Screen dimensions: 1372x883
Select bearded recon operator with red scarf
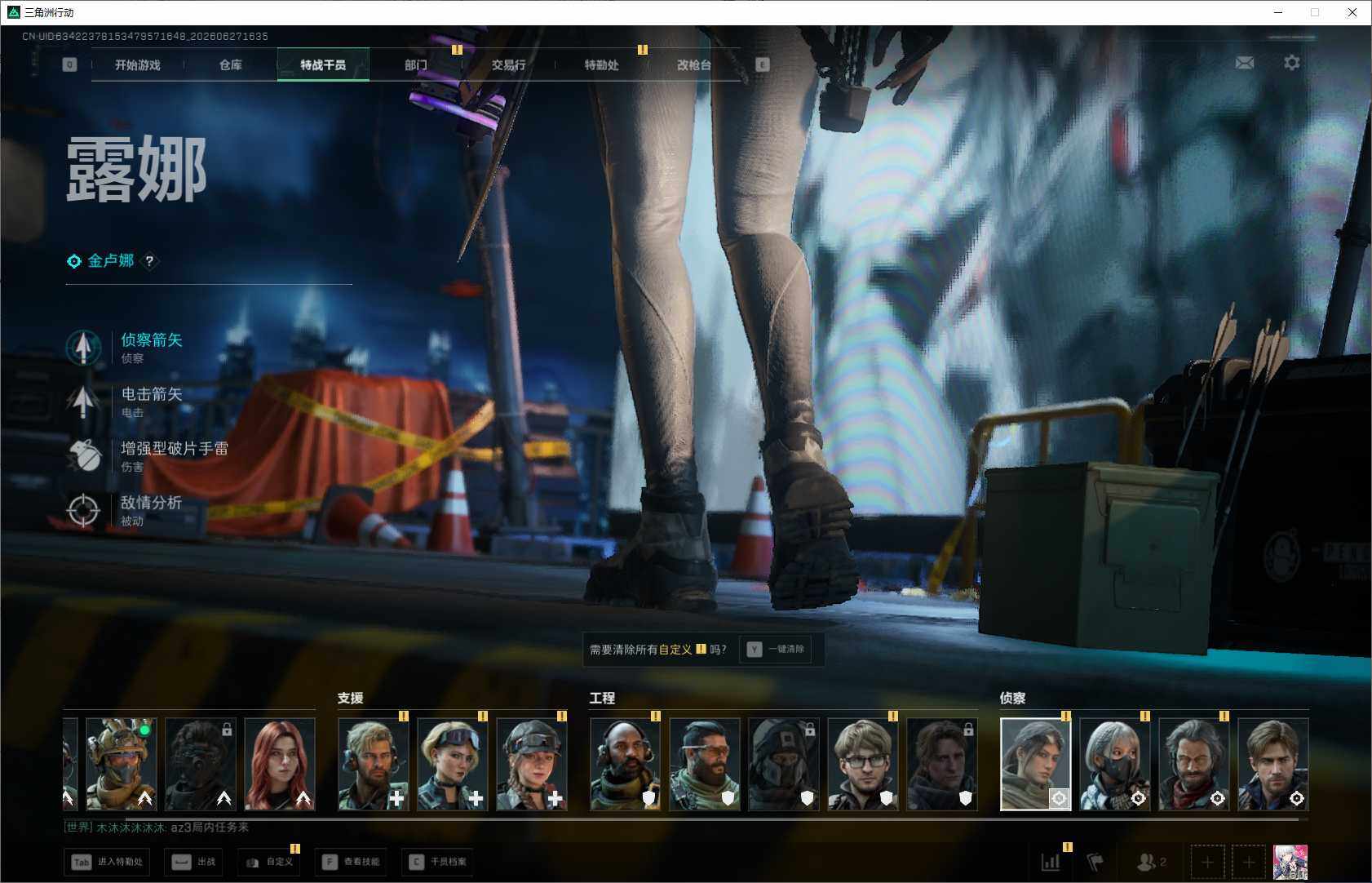point(1194,764)
